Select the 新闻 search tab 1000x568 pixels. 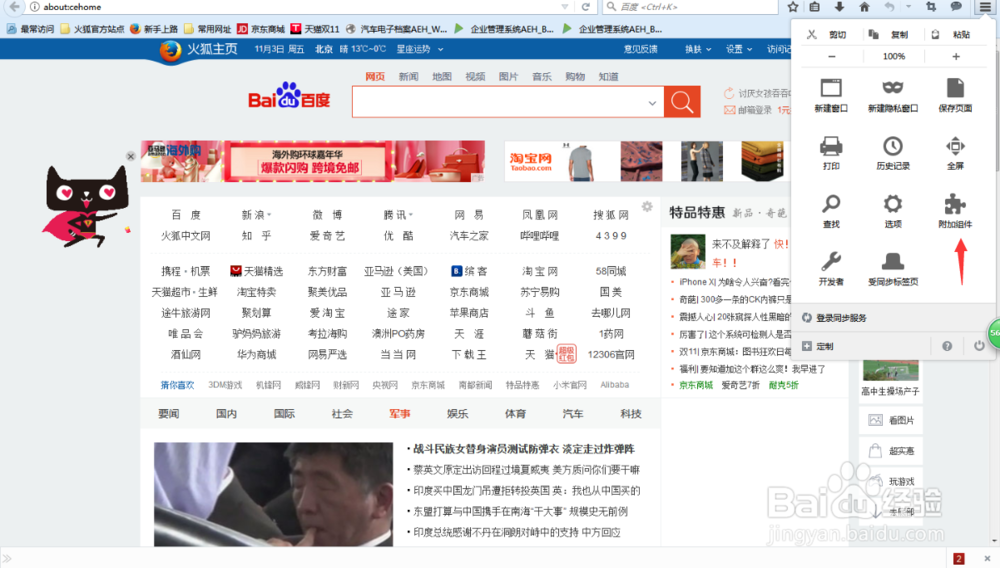coord(408,76)
